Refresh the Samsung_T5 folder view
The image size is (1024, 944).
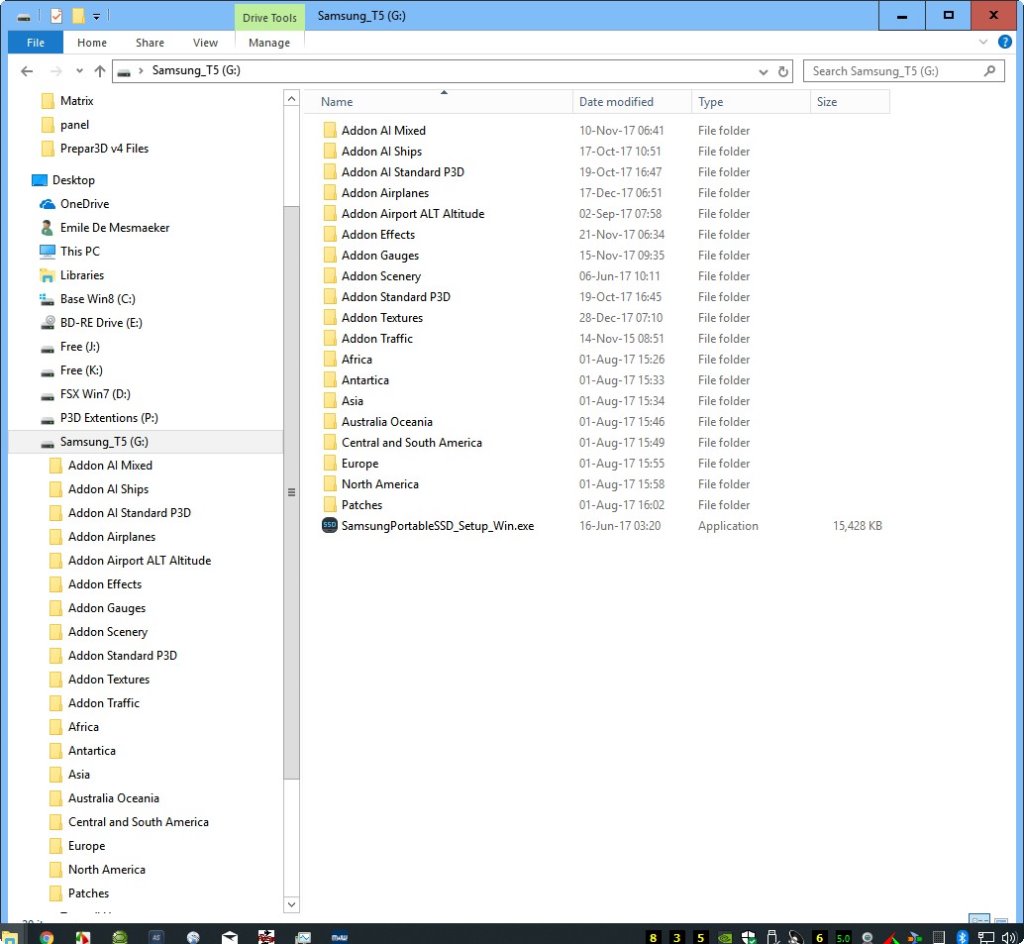click(x=783, y=71)
